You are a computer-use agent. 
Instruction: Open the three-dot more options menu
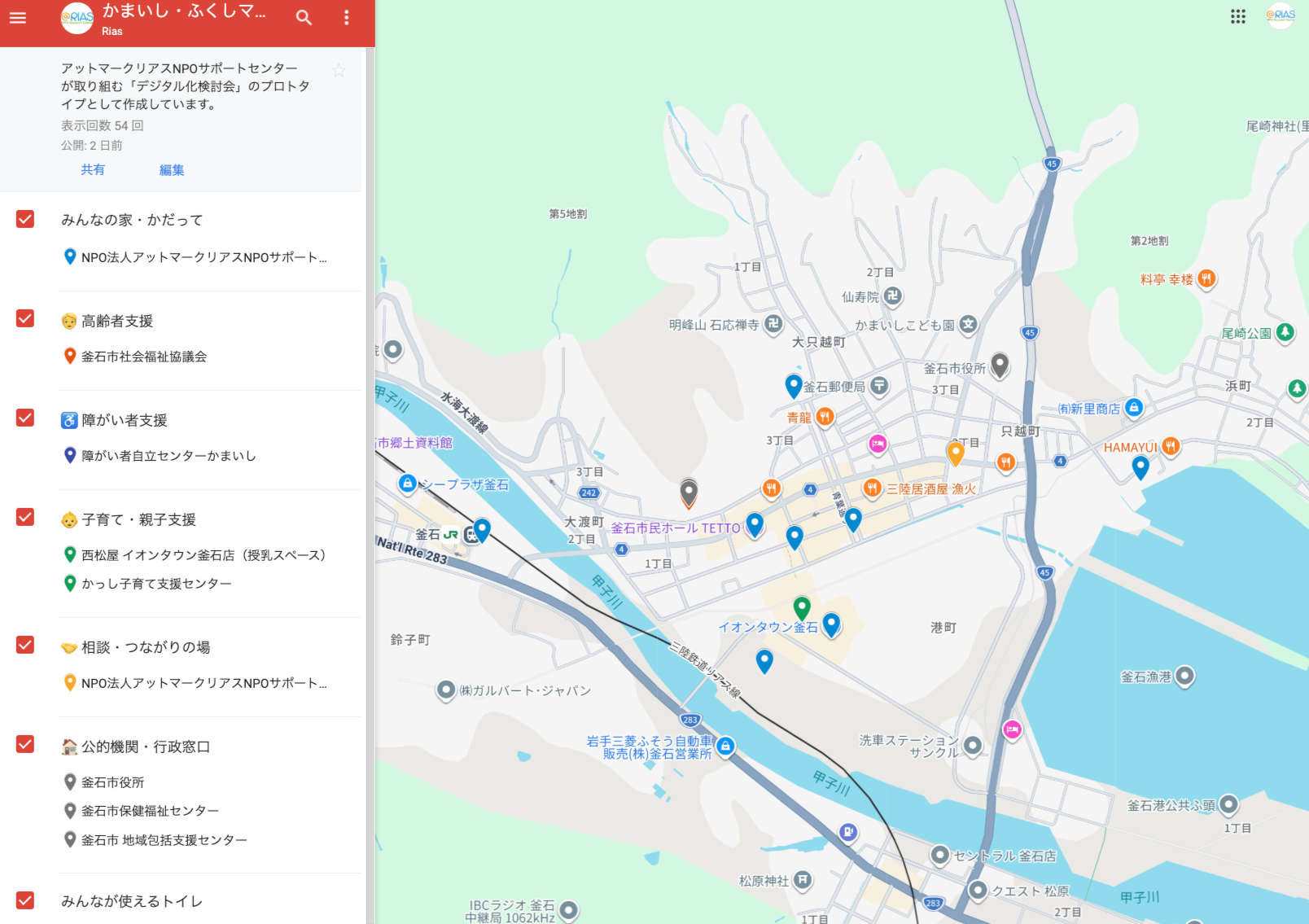347,18
